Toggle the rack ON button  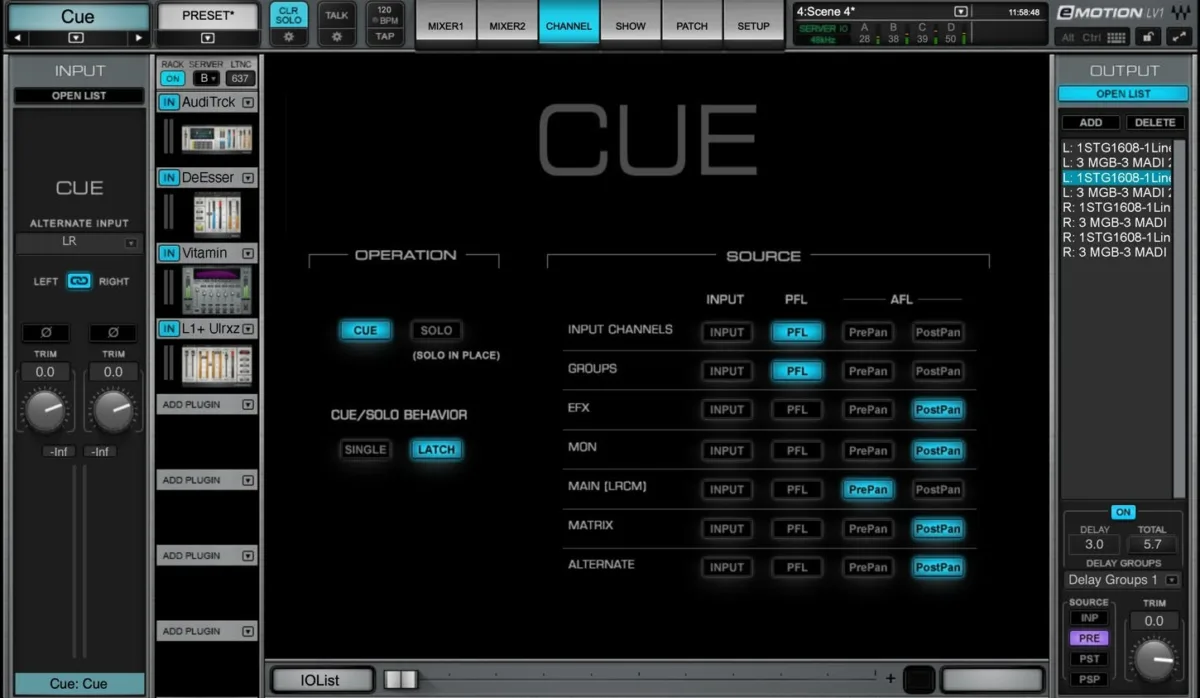[x=172, y=79]
